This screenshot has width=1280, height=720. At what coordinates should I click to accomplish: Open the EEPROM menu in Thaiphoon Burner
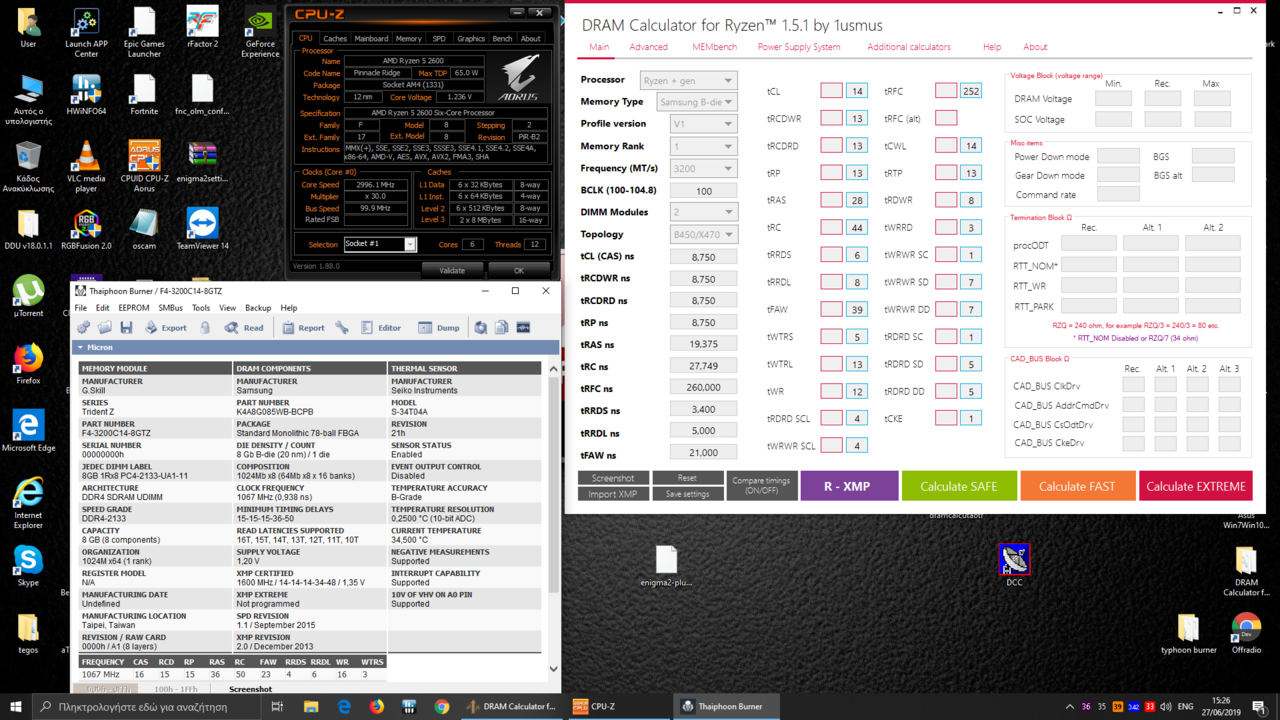(x=134, y=308)
